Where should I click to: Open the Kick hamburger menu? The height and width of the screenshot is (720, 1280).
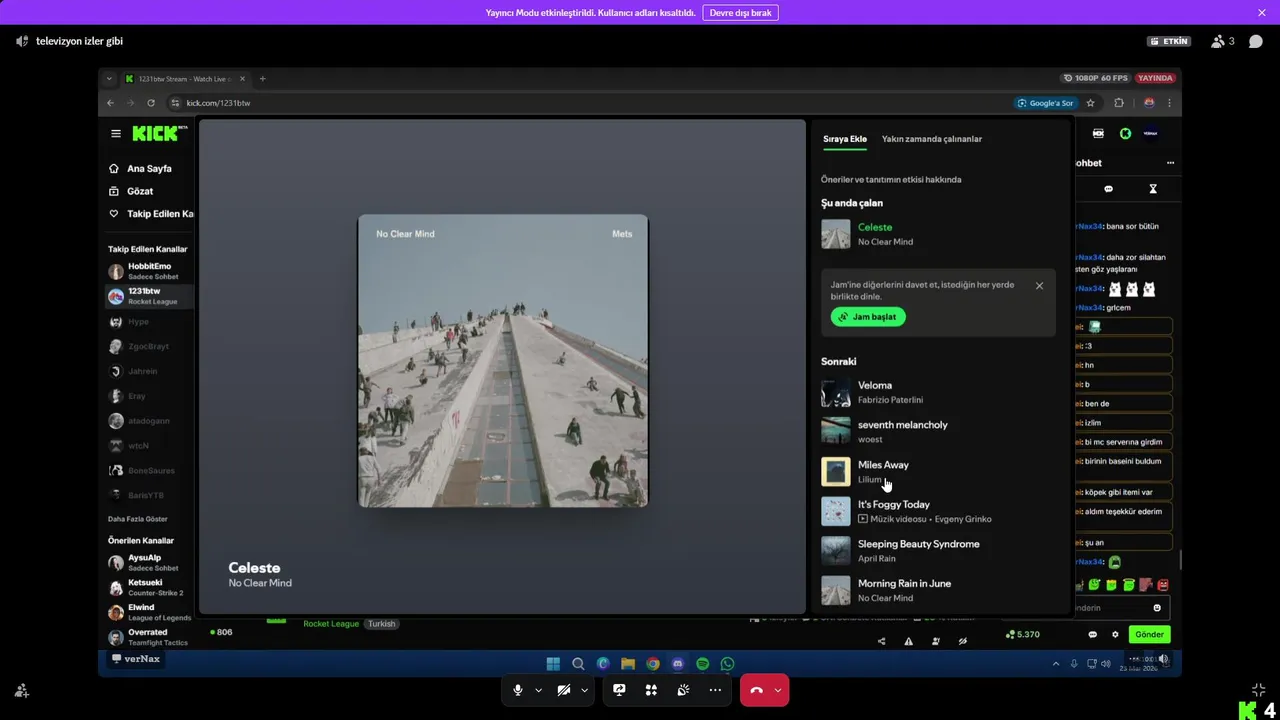point(116,134)
